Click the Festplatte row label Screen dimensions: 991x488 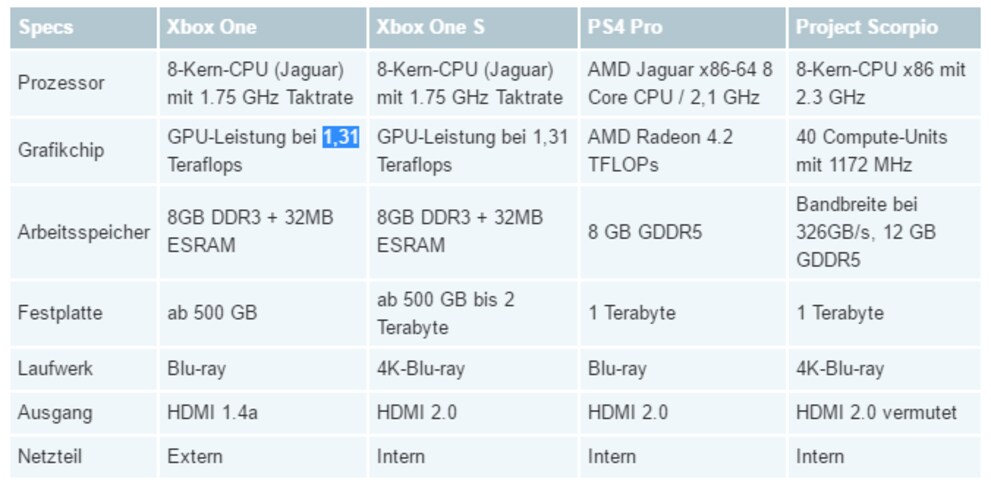(x=59, y=313)
